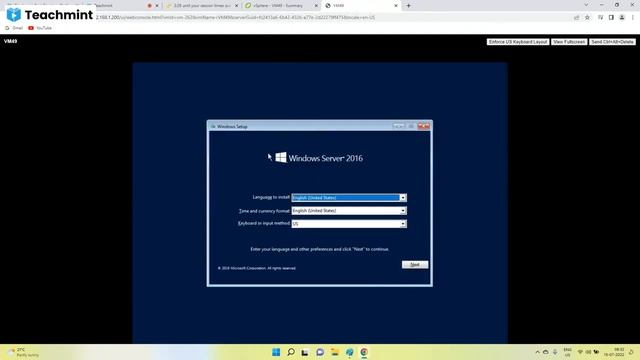This screenshot has width=640, height=360.
Task: Open the notifications bell icon
Action: tap(631, 352)
